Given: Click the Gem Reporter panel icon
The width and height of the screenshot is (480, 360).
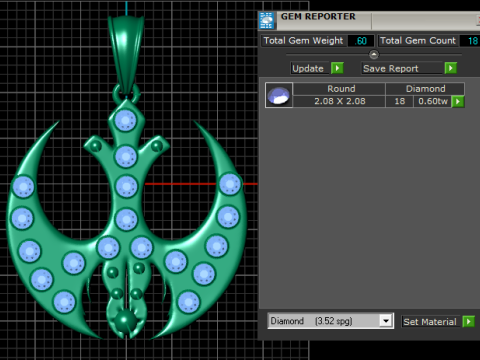Looking at the screenshot, I should click(267, 20).
